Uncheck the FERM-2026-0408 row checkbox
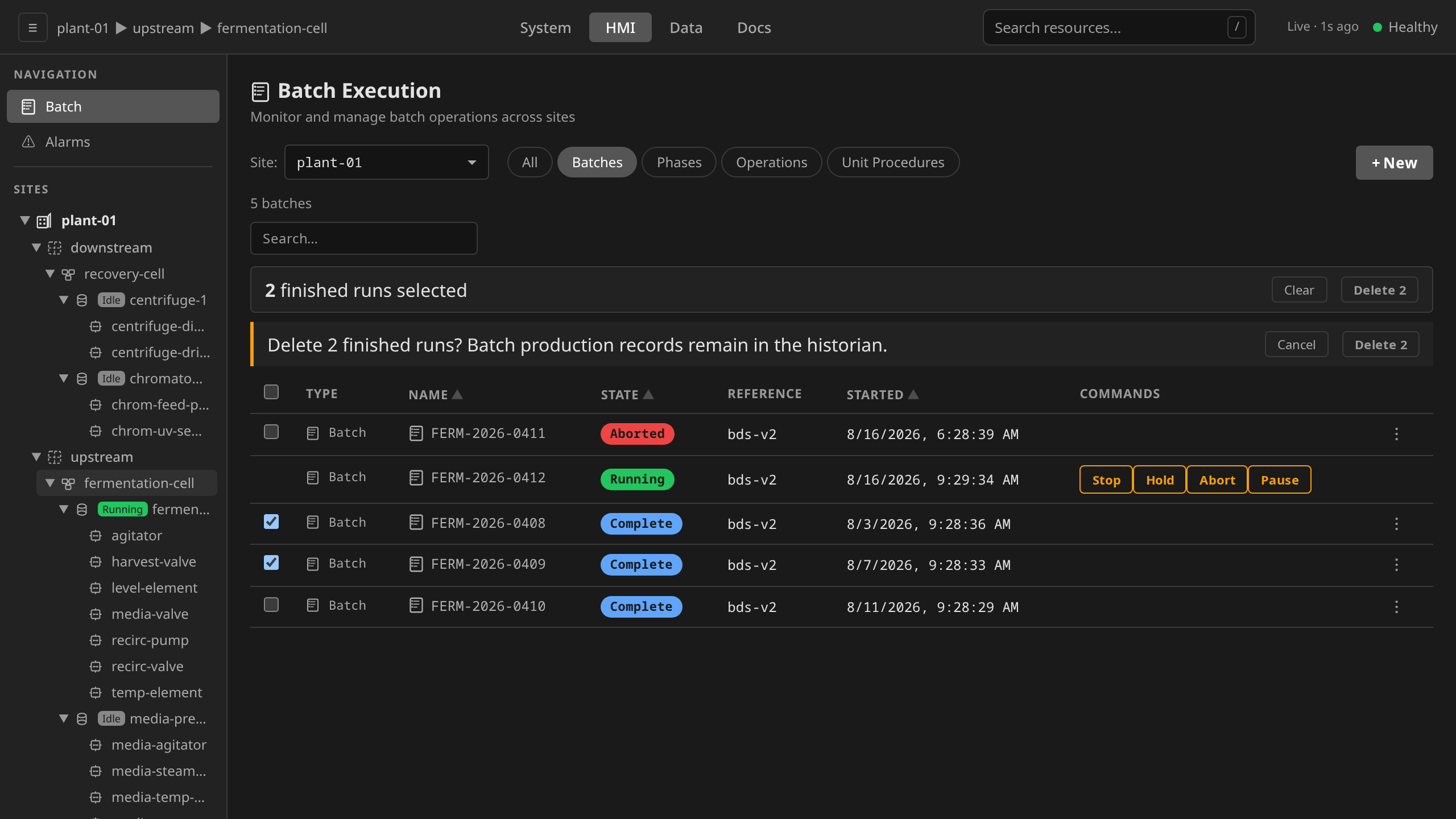 271,522
